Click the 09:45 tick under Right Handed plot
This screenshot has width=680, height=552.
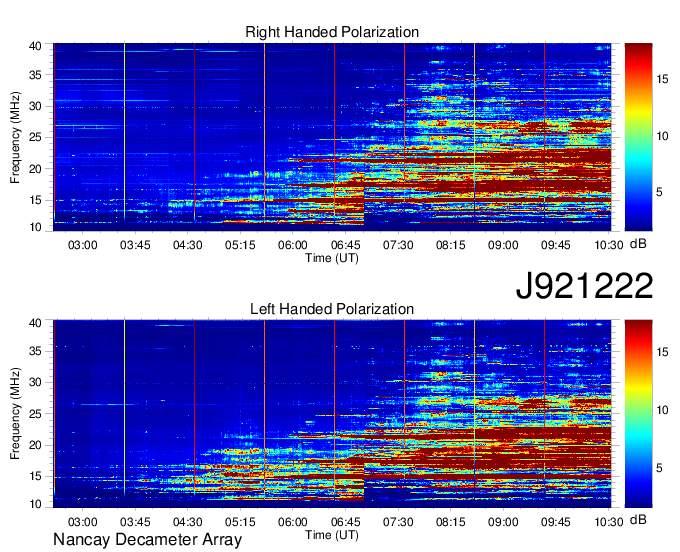coord(556,245)
